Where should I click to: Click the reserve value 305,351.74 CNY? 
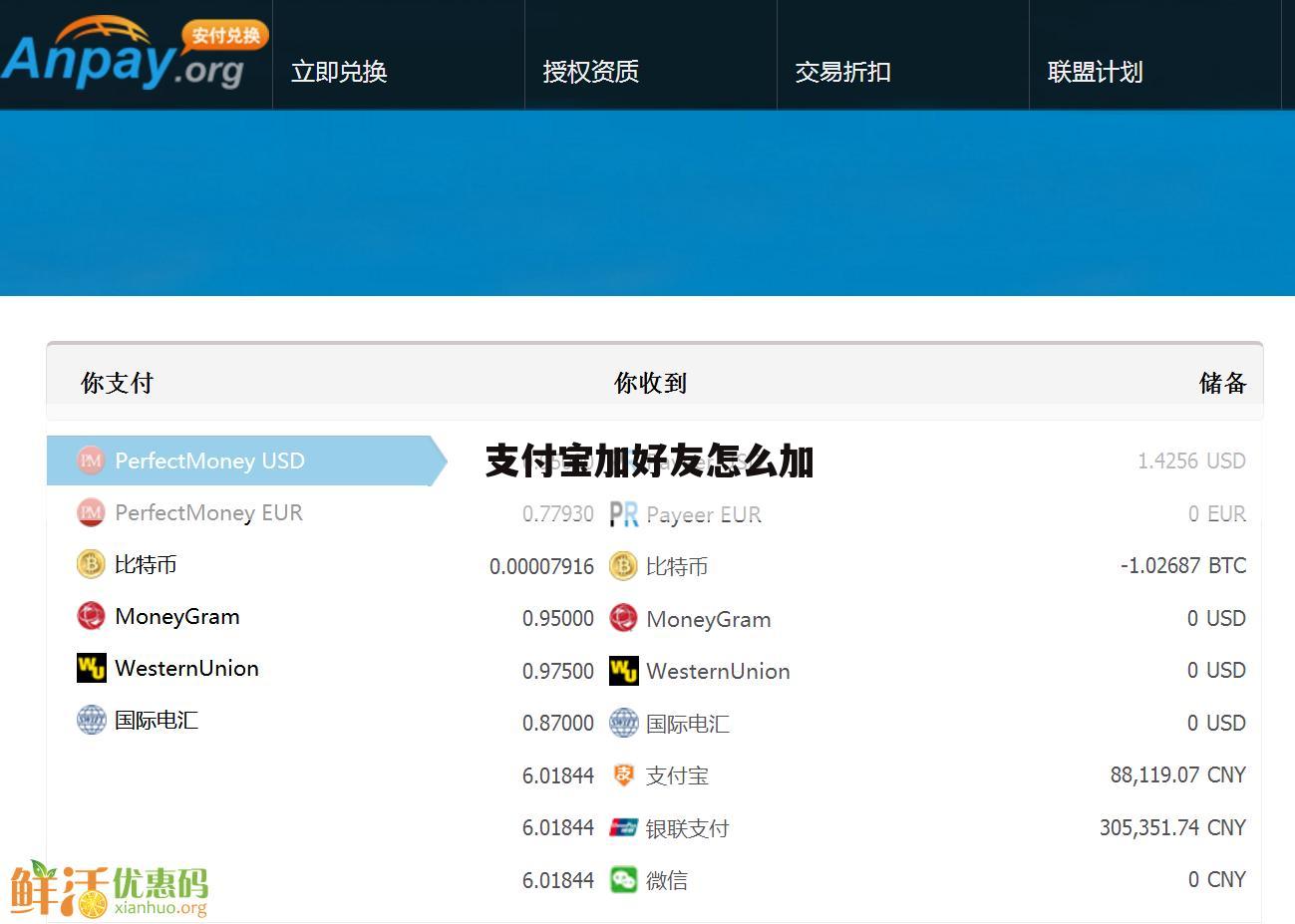[x=1173, y=827]
